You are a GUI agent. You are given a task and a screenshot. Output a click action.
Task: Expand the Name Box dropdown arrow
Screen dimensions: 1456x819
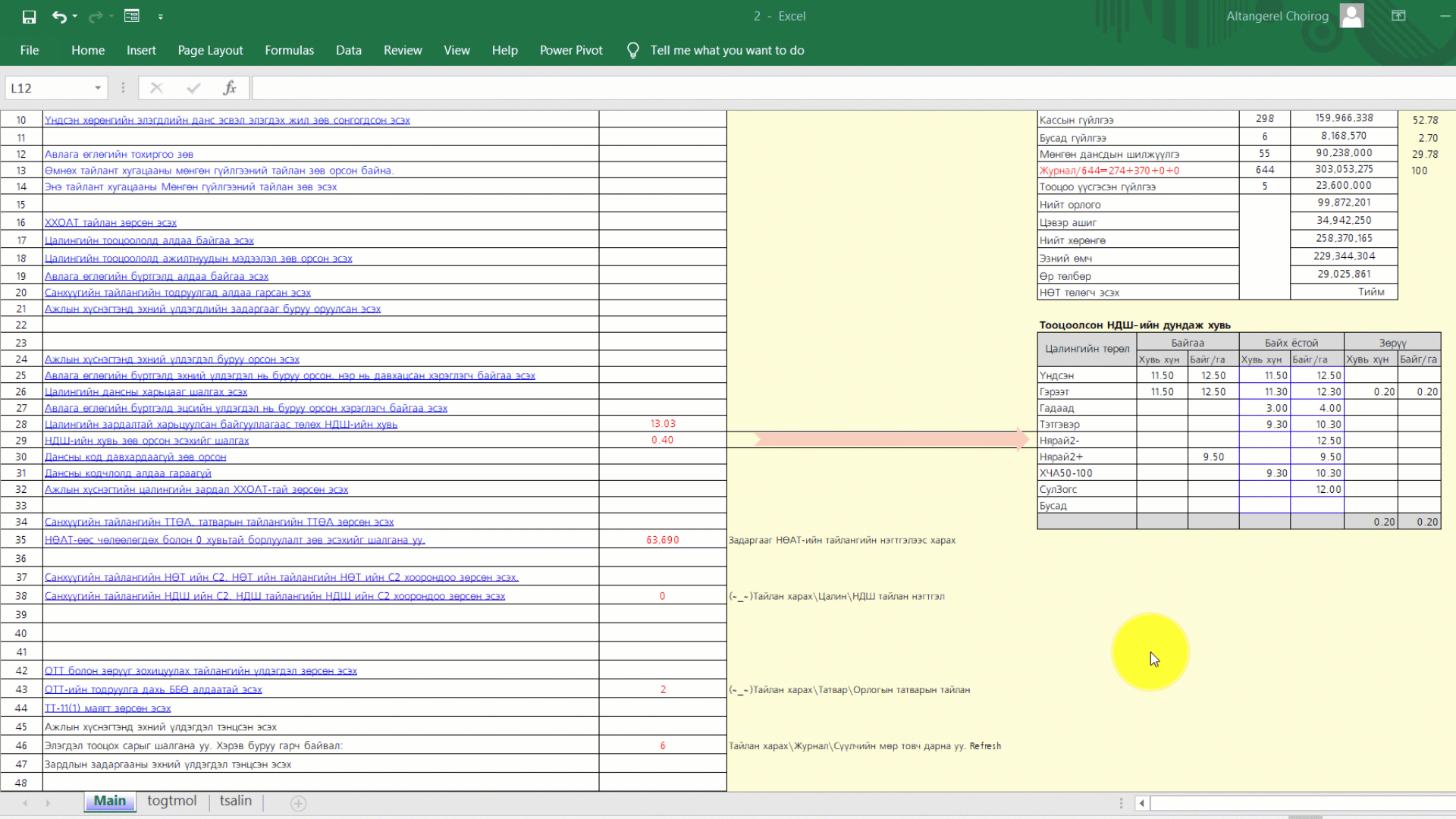click(98, 88)
